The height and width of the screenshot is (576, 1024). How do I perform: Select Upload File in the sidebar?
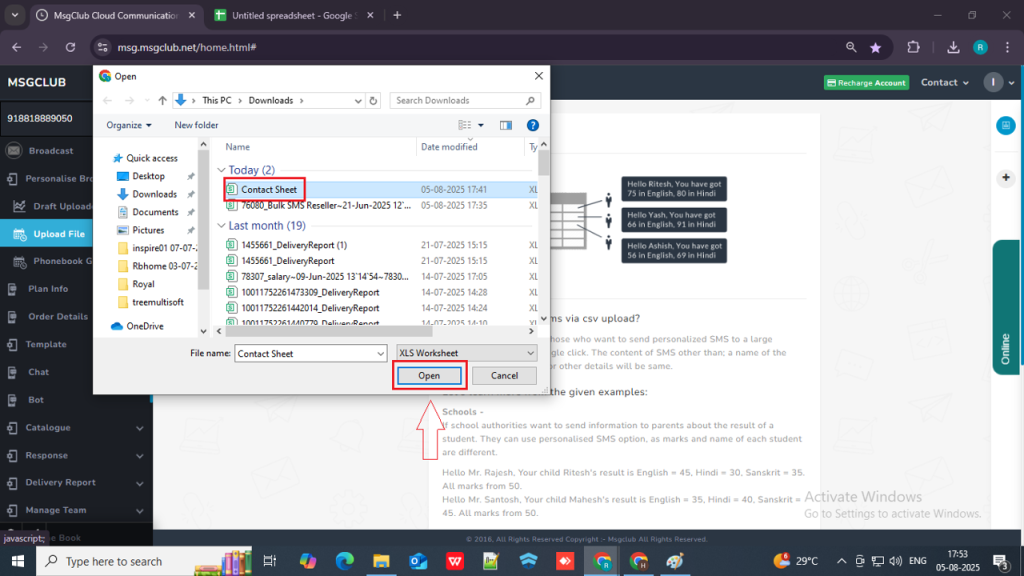click(x=58, y=234)
